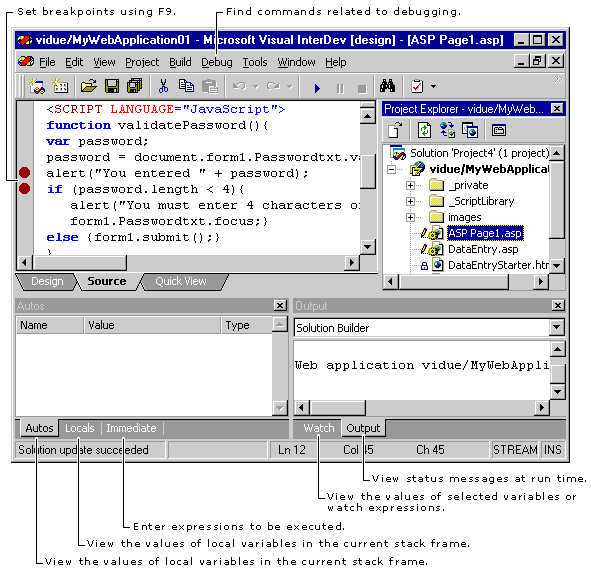Click the Break (pause) toolbar icon
The width and height of the screenshot is (591, 572).
tap(340, 89)
